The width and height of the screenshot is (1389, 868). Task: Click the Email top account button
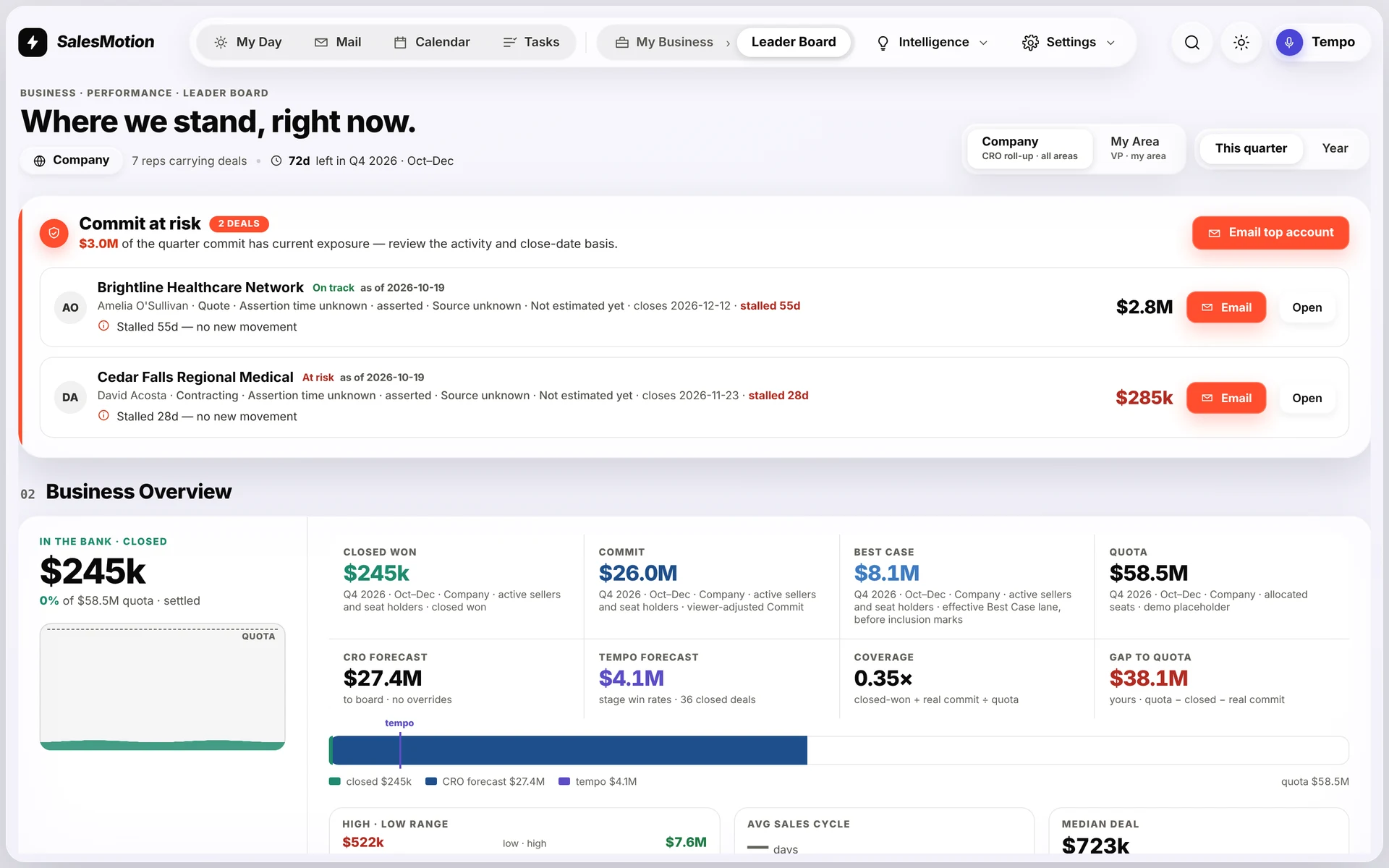(1270, 233)
